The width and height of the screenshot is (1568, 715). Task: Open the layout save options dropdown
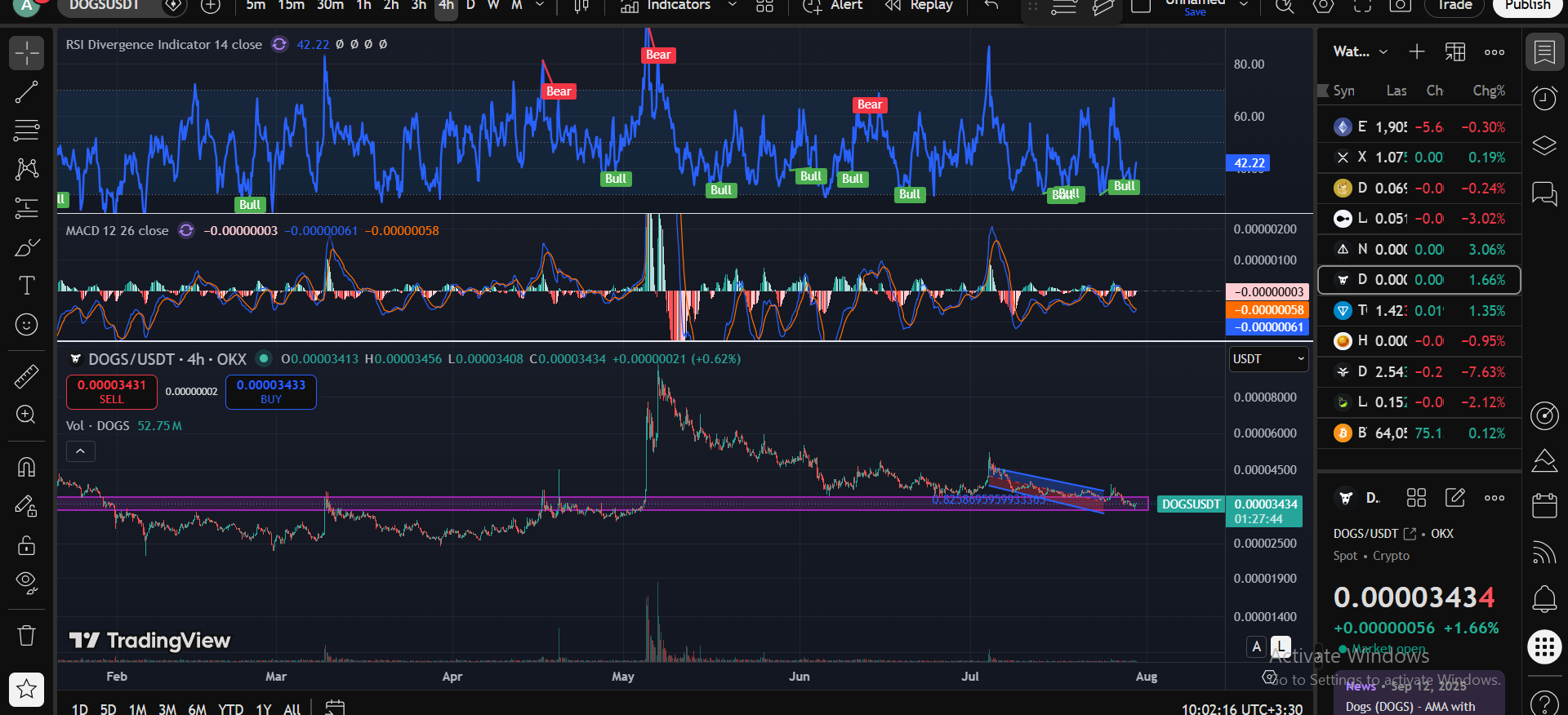[1244, 5]
